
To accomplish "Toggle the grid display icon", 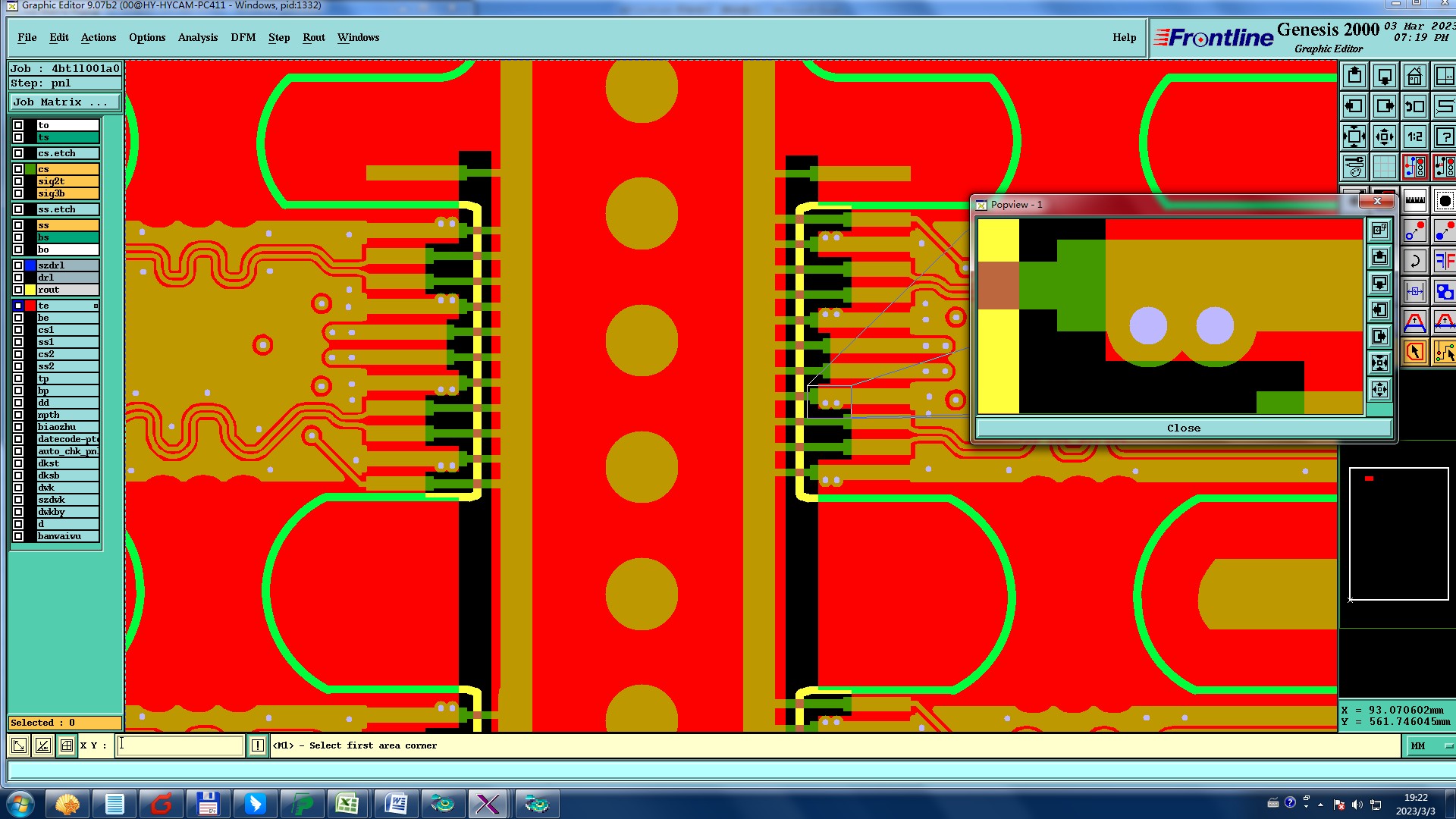I will point(1384,167).
